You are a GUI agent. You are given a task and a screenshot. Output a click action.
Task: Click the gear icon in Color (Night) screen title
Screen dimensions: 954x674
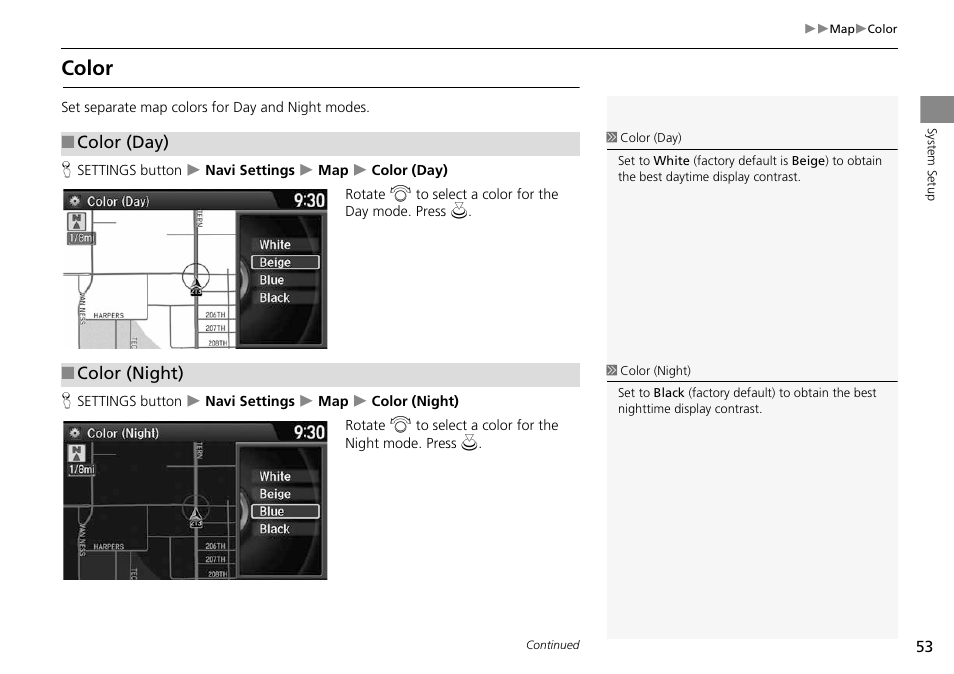(x=75, y=433)
